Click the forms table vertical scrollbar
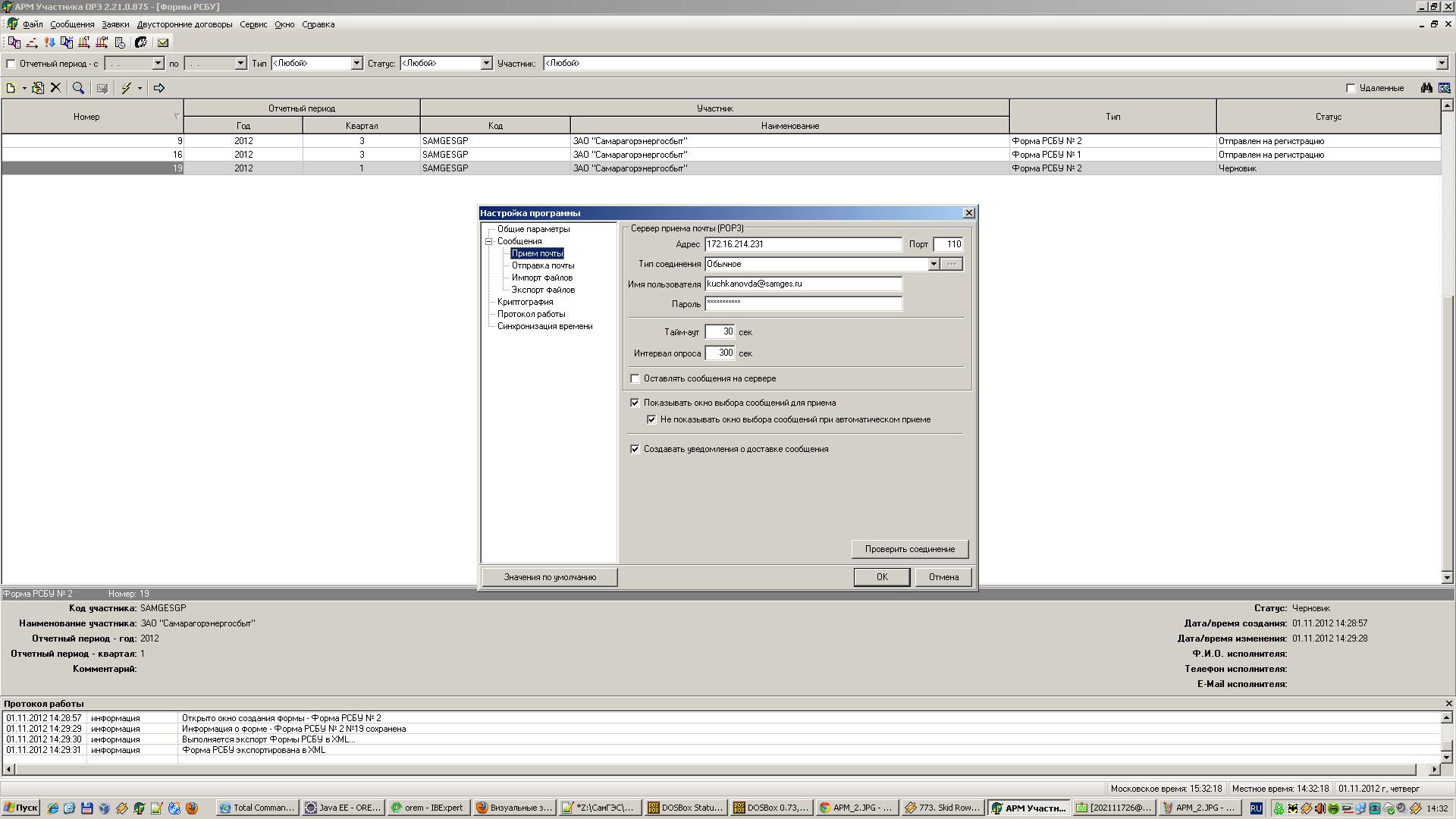Screen dimensions: 1456x819 point(1447,341)
